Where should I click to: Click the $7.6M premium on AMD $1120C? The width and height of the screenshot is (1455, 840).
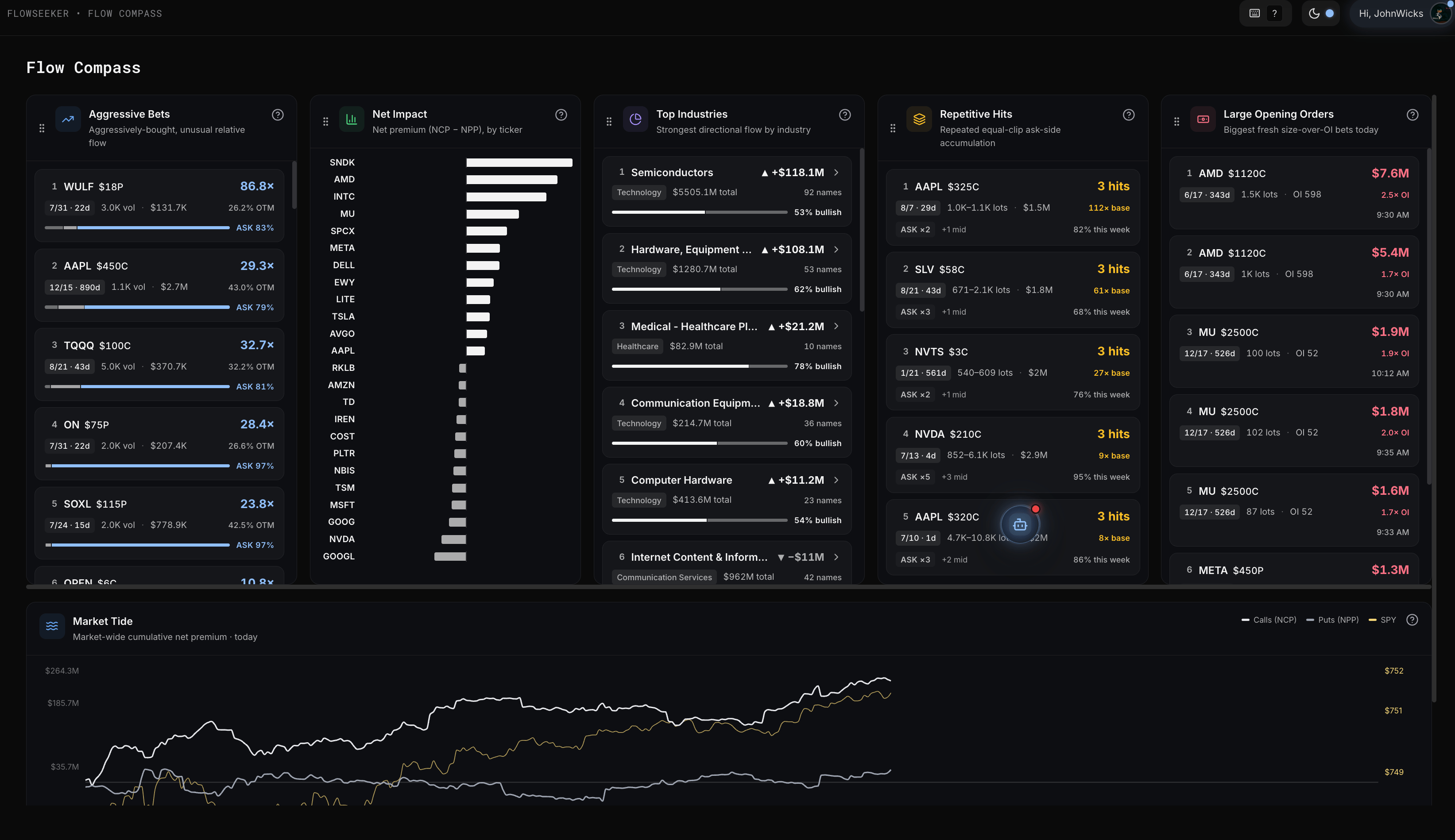point(1390,173)
